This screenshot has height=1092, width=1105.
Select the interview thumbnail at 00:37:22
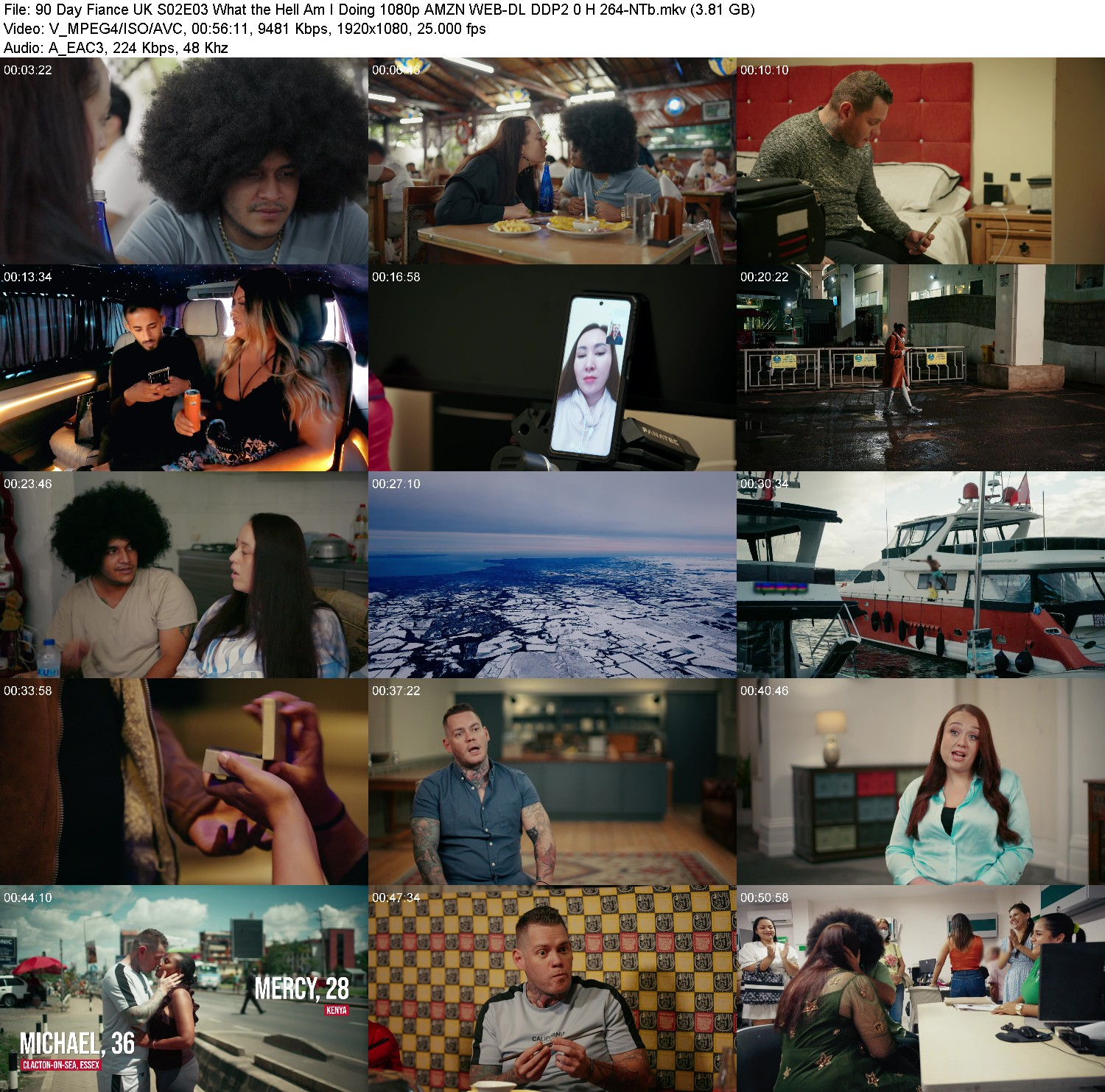[552, 781]
